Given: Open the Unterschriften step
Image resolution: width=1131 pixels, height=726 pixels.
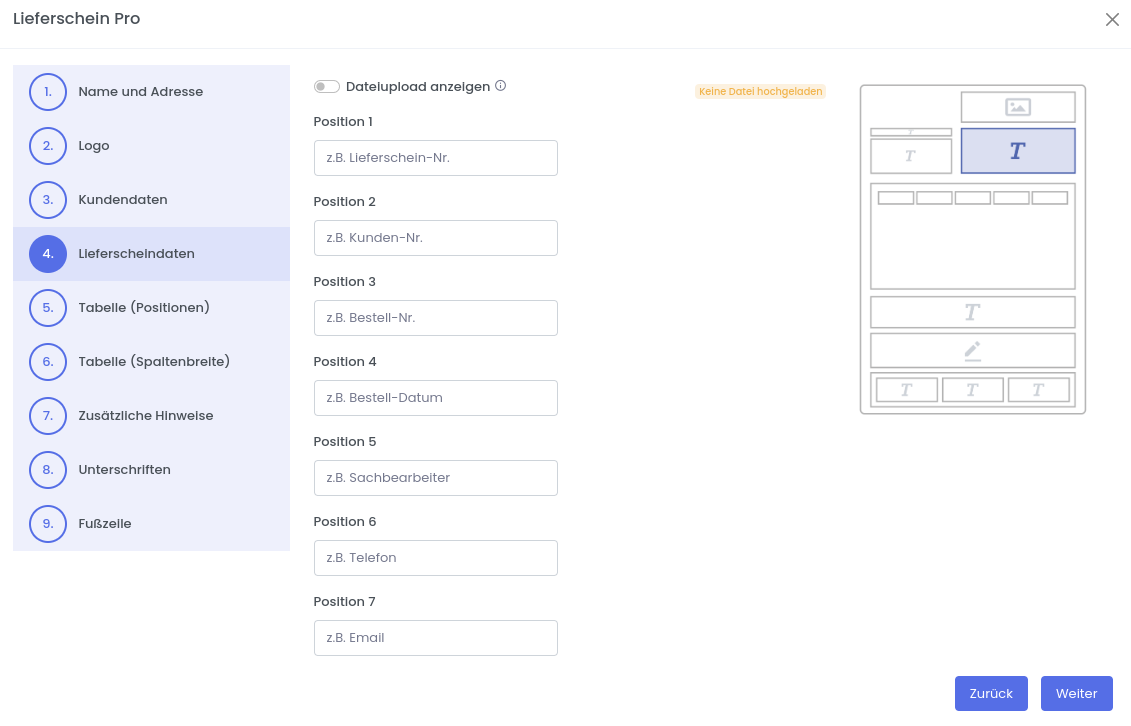Looking at the screenshot, I should pos(125,470).
